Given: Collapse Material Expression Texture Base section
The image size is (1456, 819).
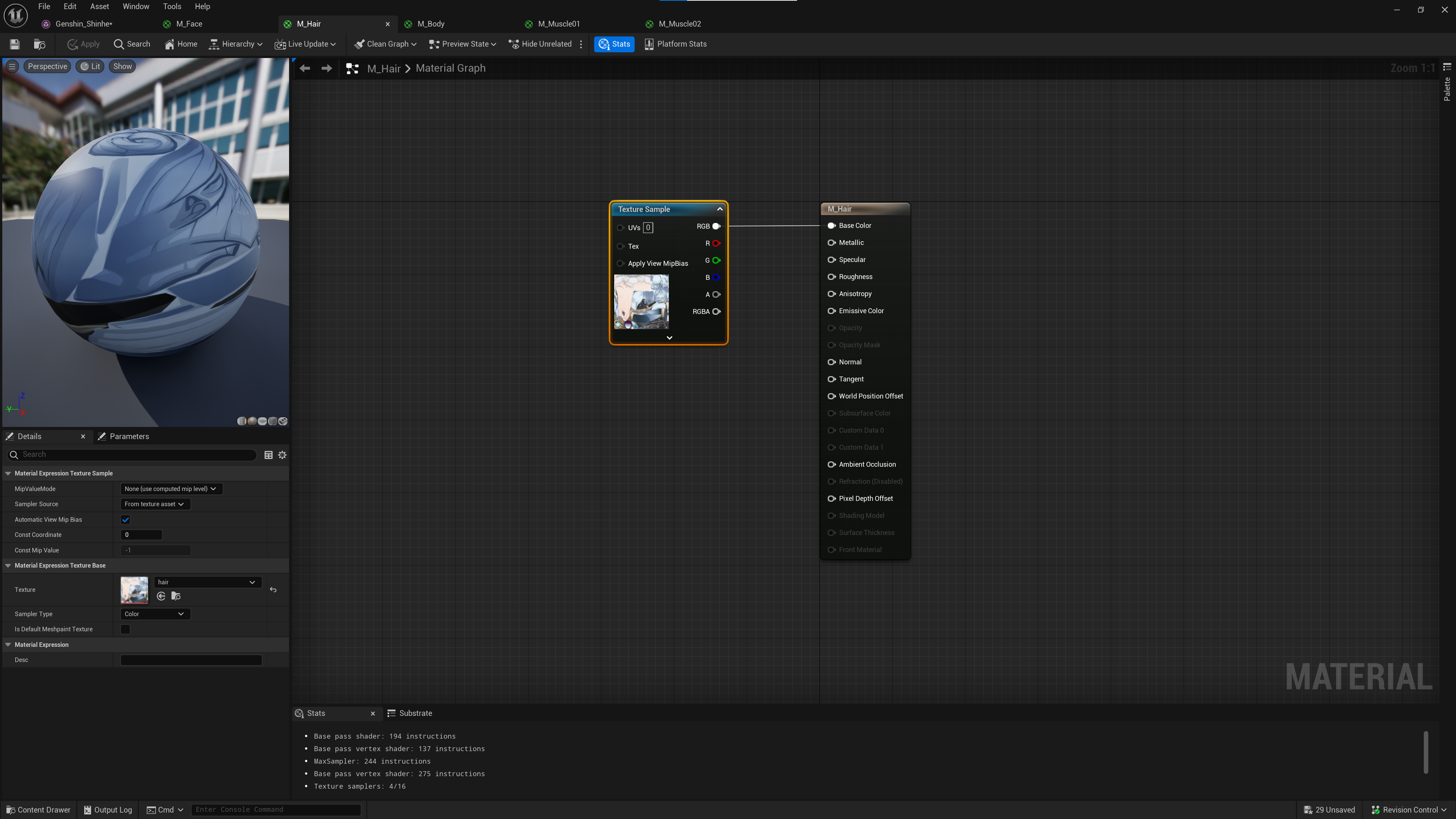Looking at the screenshot, I should click(8, 565).
